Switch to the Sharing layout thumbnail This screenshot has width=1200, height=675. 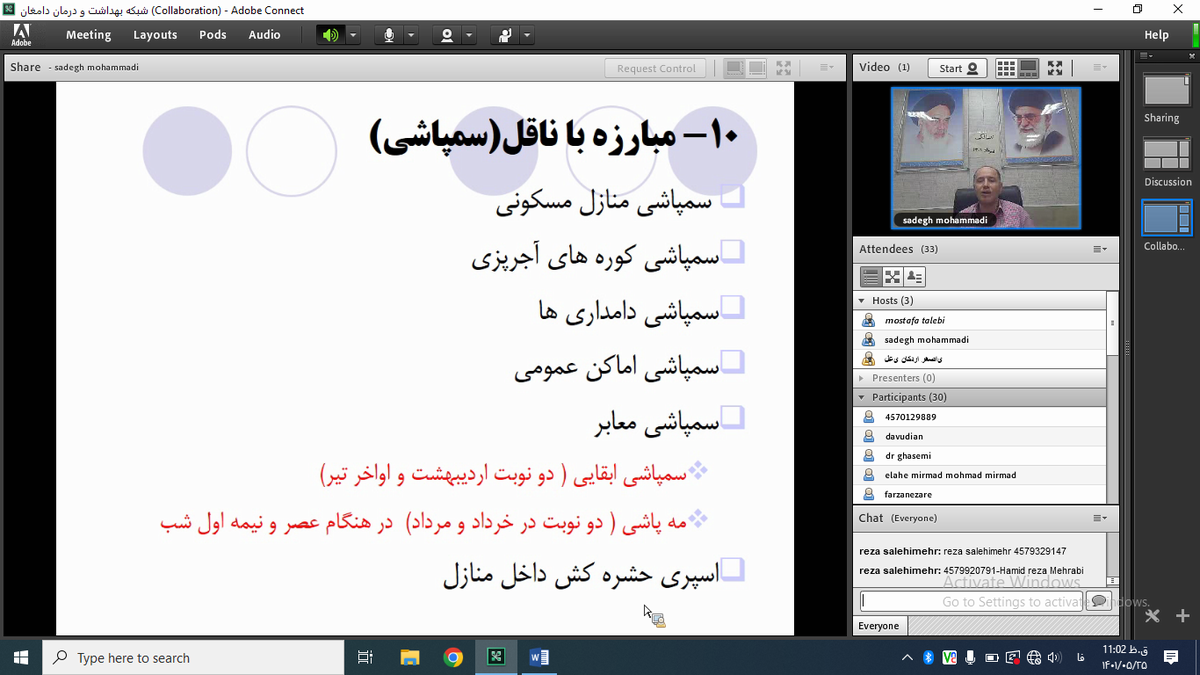[1166, 91]
